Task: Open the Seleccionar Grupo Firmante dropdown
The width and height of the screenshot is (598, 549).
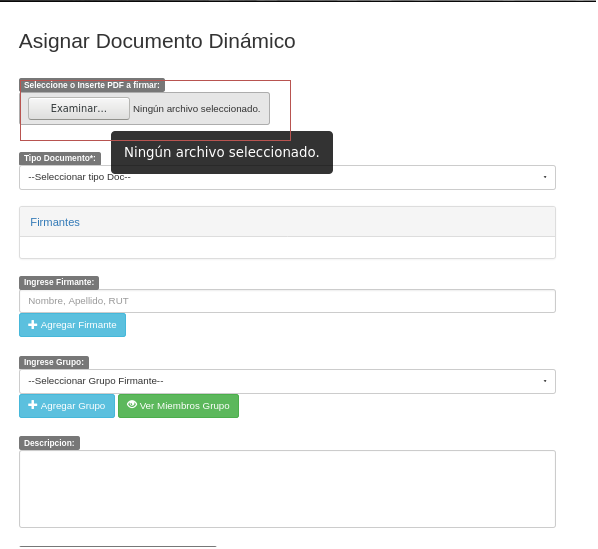Action: [287, 381]
